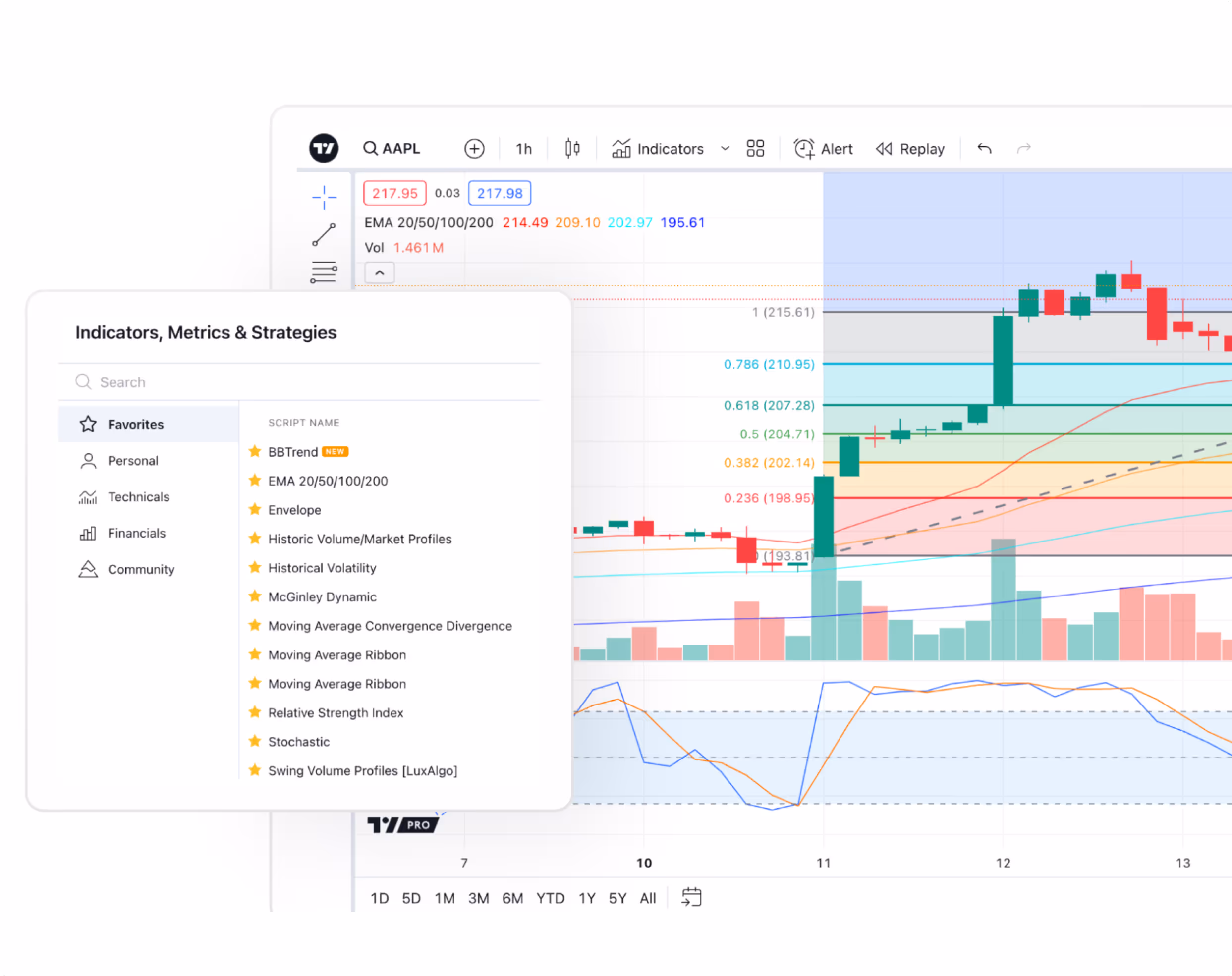Select the crosshair cursor tool
1232x976 pixels.
(x=324, y=197)
